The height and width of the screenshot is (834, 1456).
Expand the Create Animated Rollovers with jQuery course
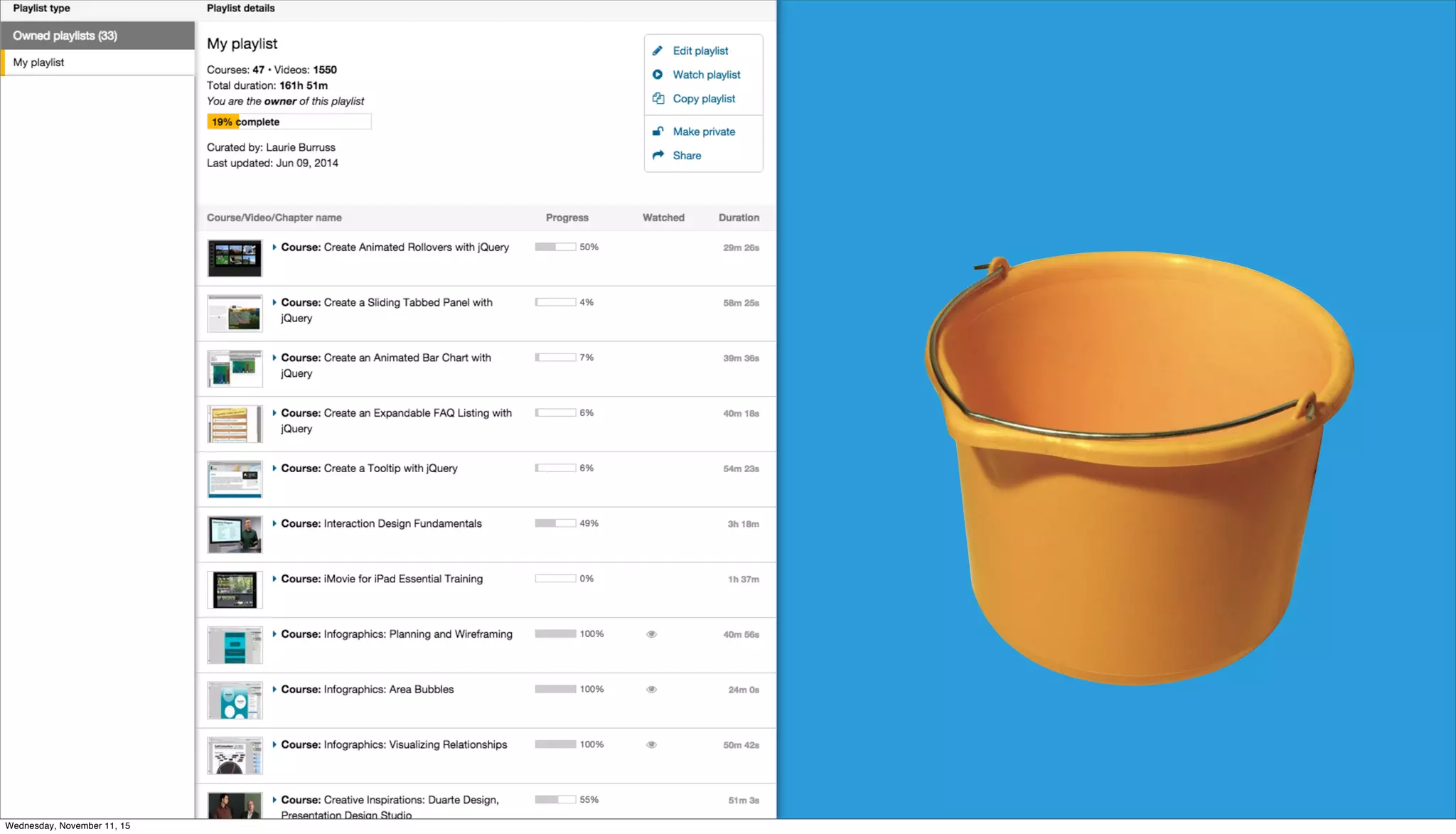(274, 247)
